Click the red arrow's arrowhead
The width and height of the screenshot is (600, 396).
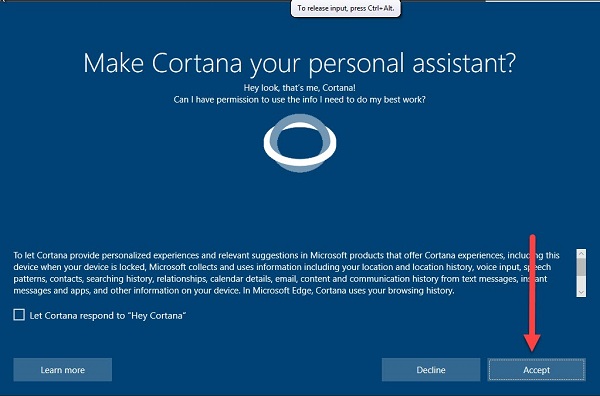point(532,343)
